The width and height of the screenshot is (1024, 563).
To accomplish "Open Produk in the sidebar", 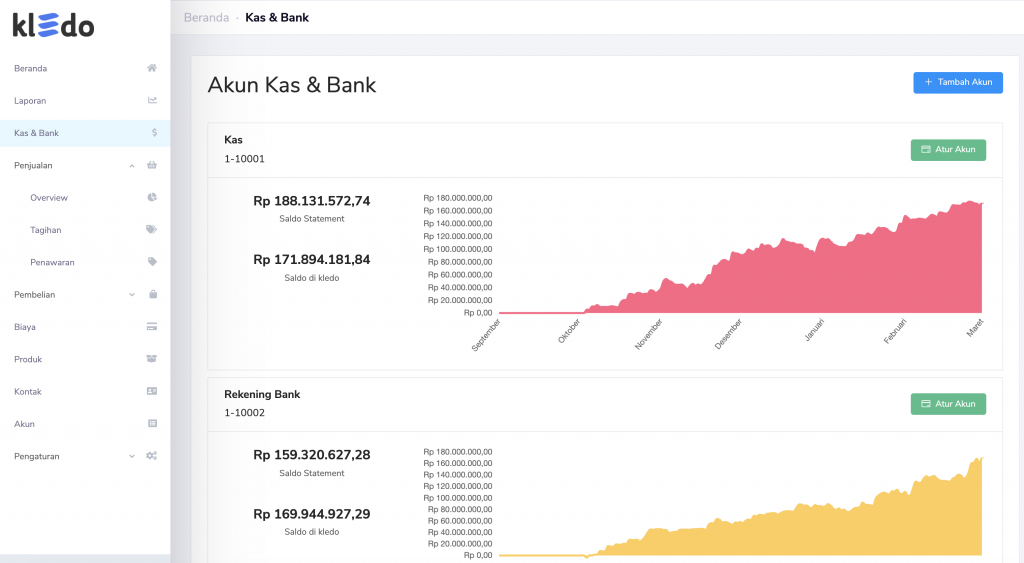I will click(x=85, y=359).
